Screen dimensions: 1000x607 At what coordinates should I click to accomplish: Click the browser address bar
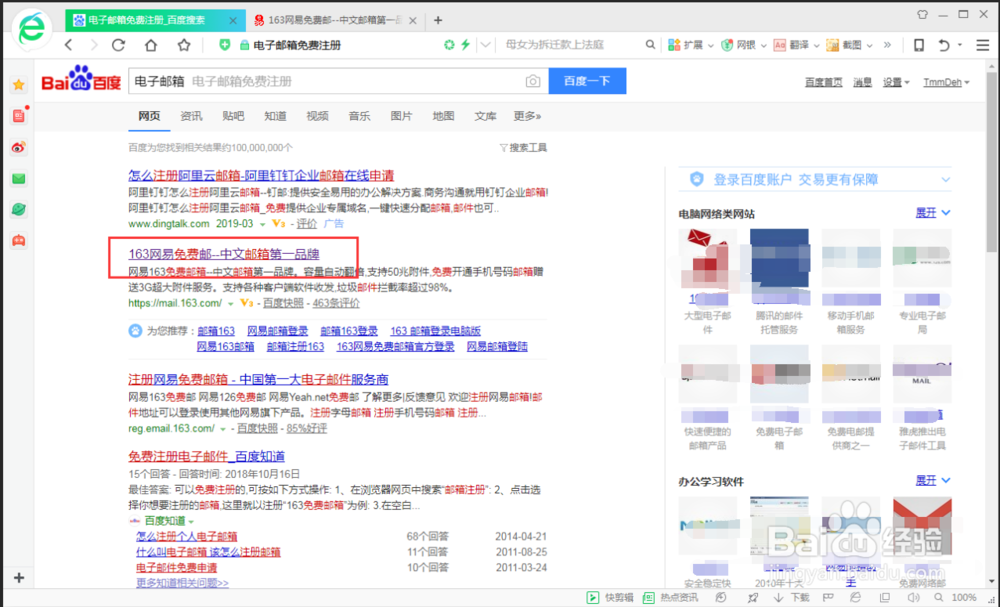point(344,45)
